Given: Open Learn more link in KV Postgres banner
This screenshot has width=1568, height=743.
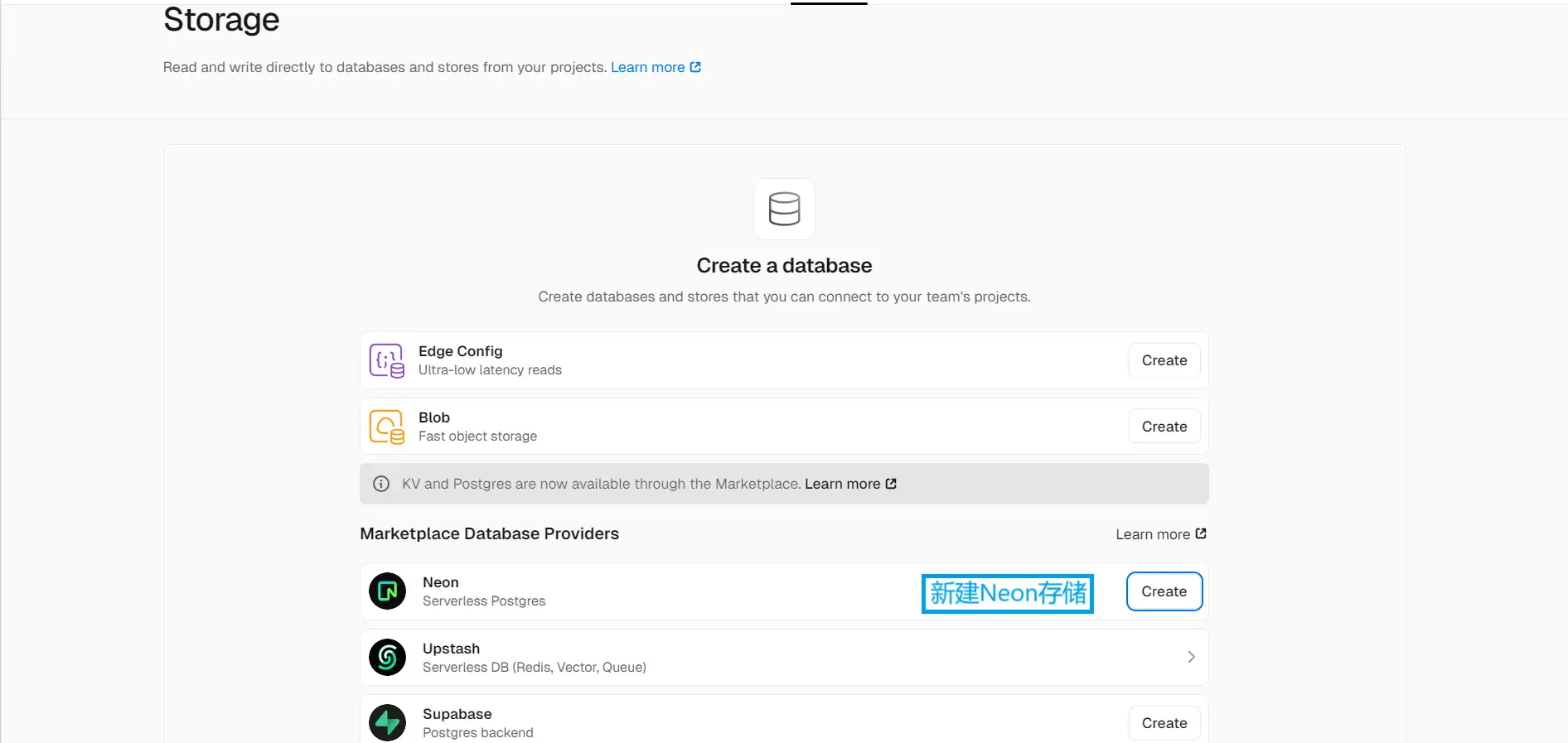Looking at the screenshot, I should [842, 484].
